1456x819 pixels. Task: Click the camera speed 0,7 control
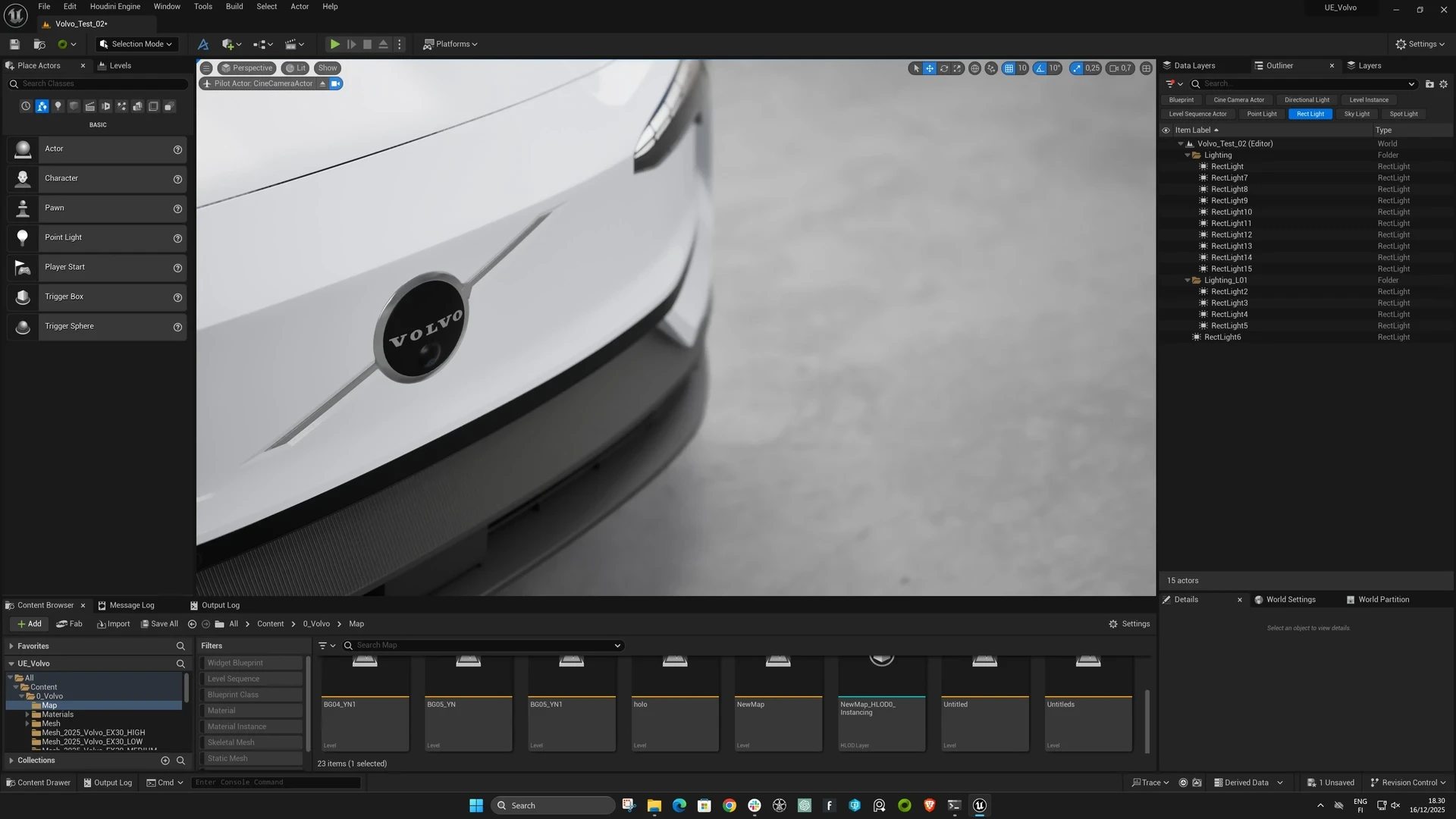[1120, 68]
